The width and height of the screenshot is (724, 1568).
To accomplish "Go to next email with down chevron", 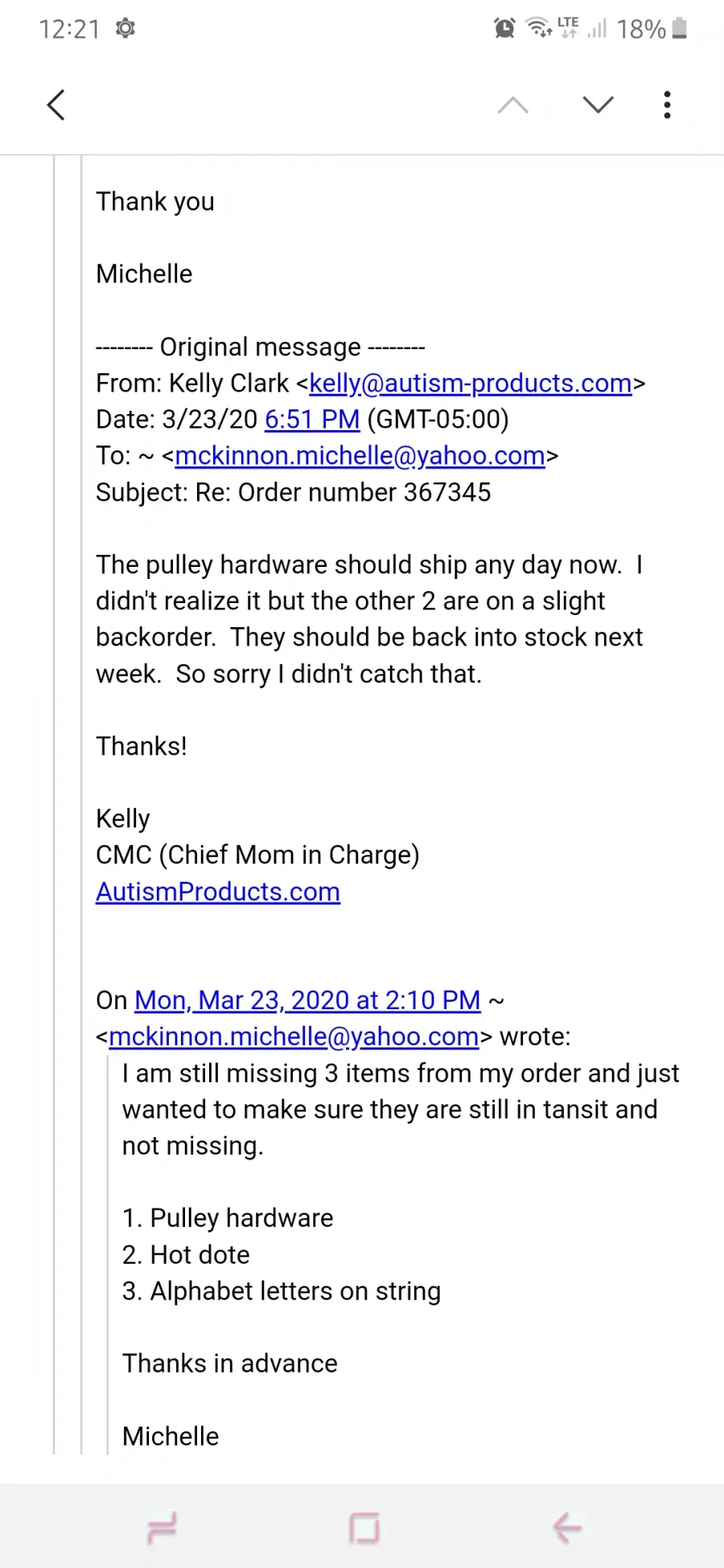I will (598, 105).
